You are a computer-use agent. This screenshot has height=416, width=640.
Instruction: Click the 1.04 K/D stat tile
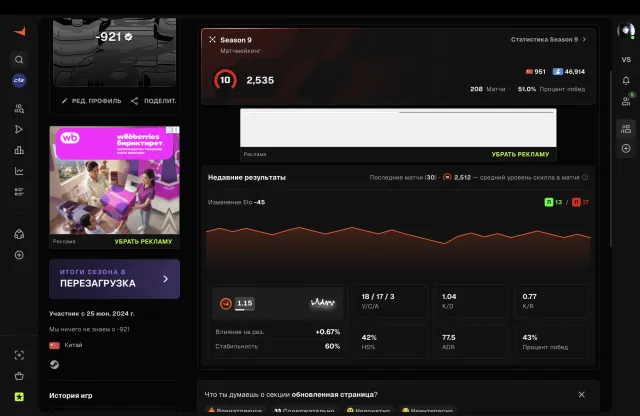(471, 301)
